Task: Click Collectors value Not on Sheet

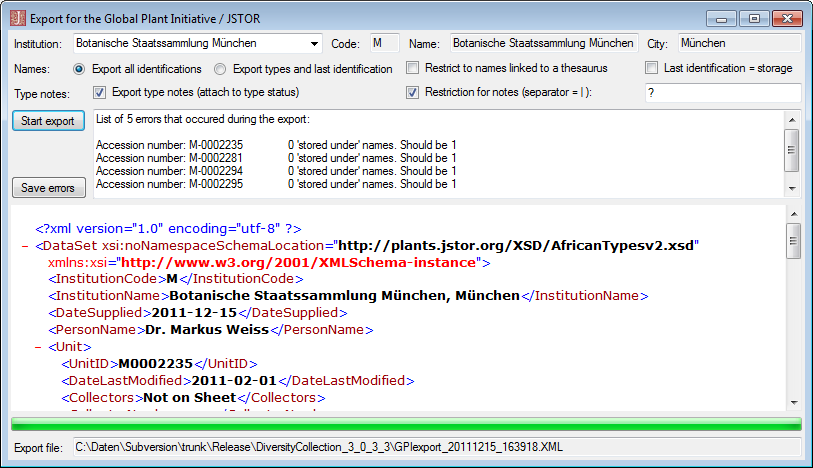Action: coord(189,398)
